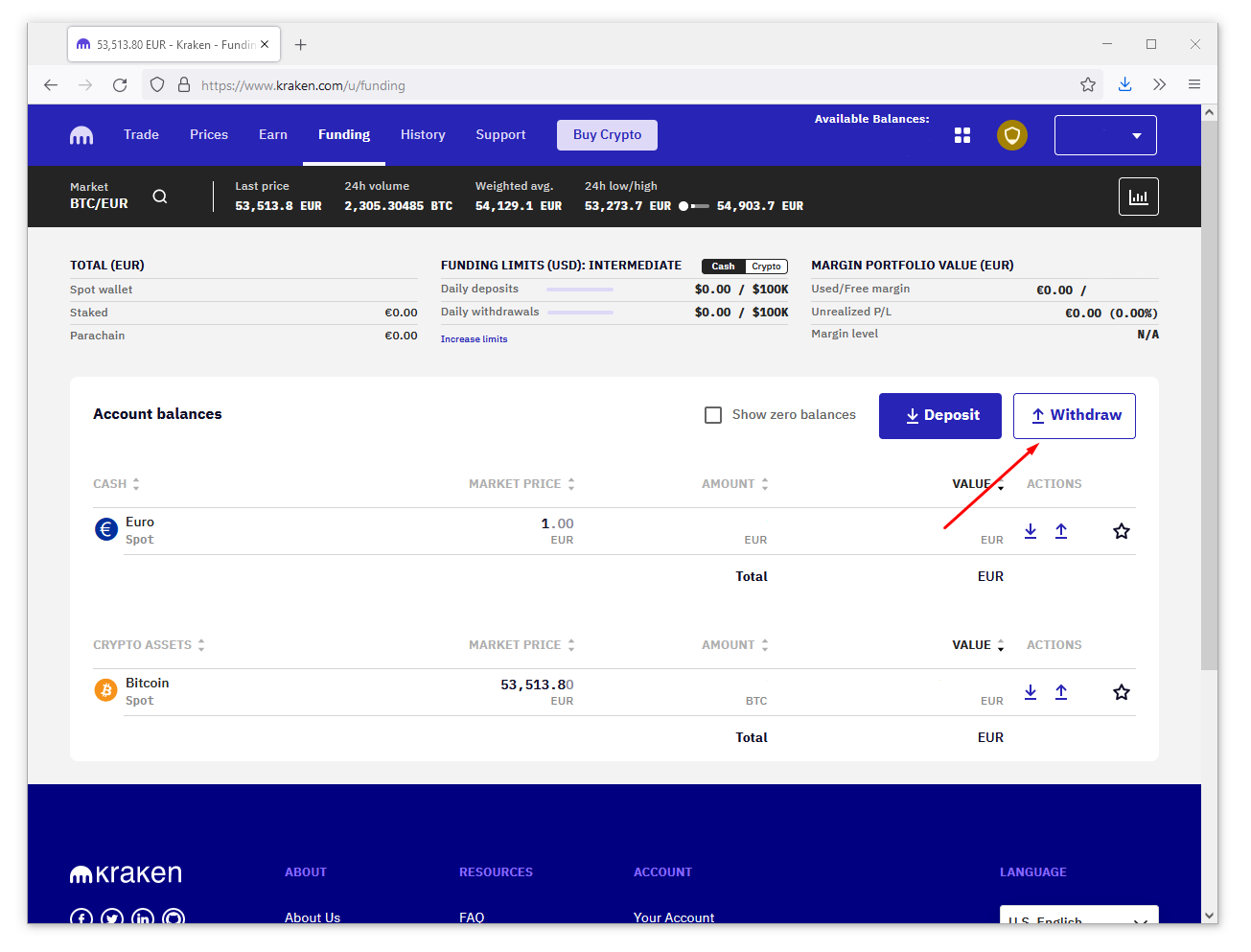Switch funding limits to Cash
Image resolution: width=1251 pixels, height=952 pixels.
point(724,267)
